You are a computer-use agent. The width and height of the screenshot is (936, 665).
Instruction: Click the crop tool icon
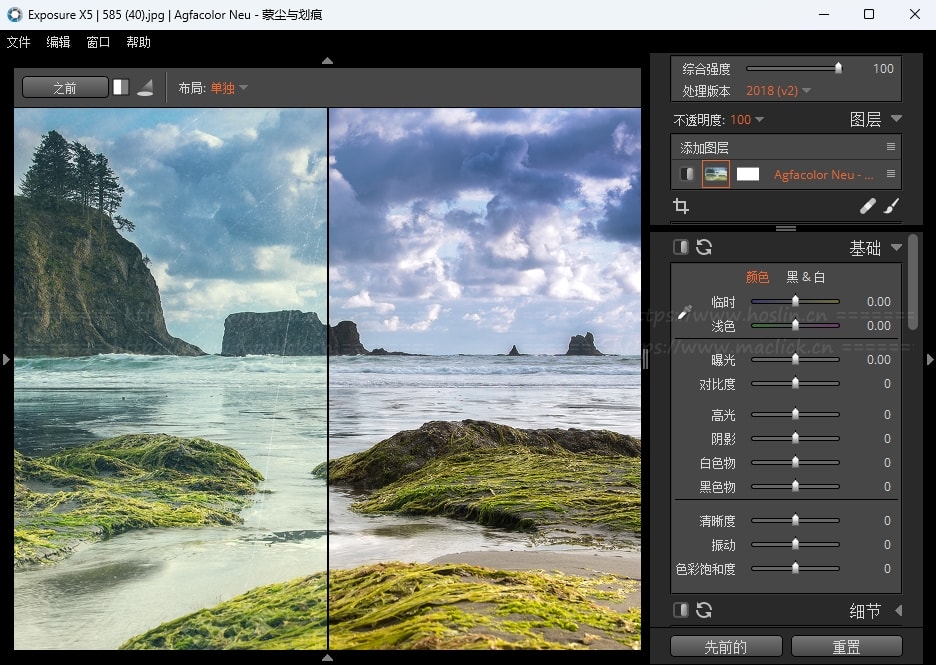click(x=681, y=206)
